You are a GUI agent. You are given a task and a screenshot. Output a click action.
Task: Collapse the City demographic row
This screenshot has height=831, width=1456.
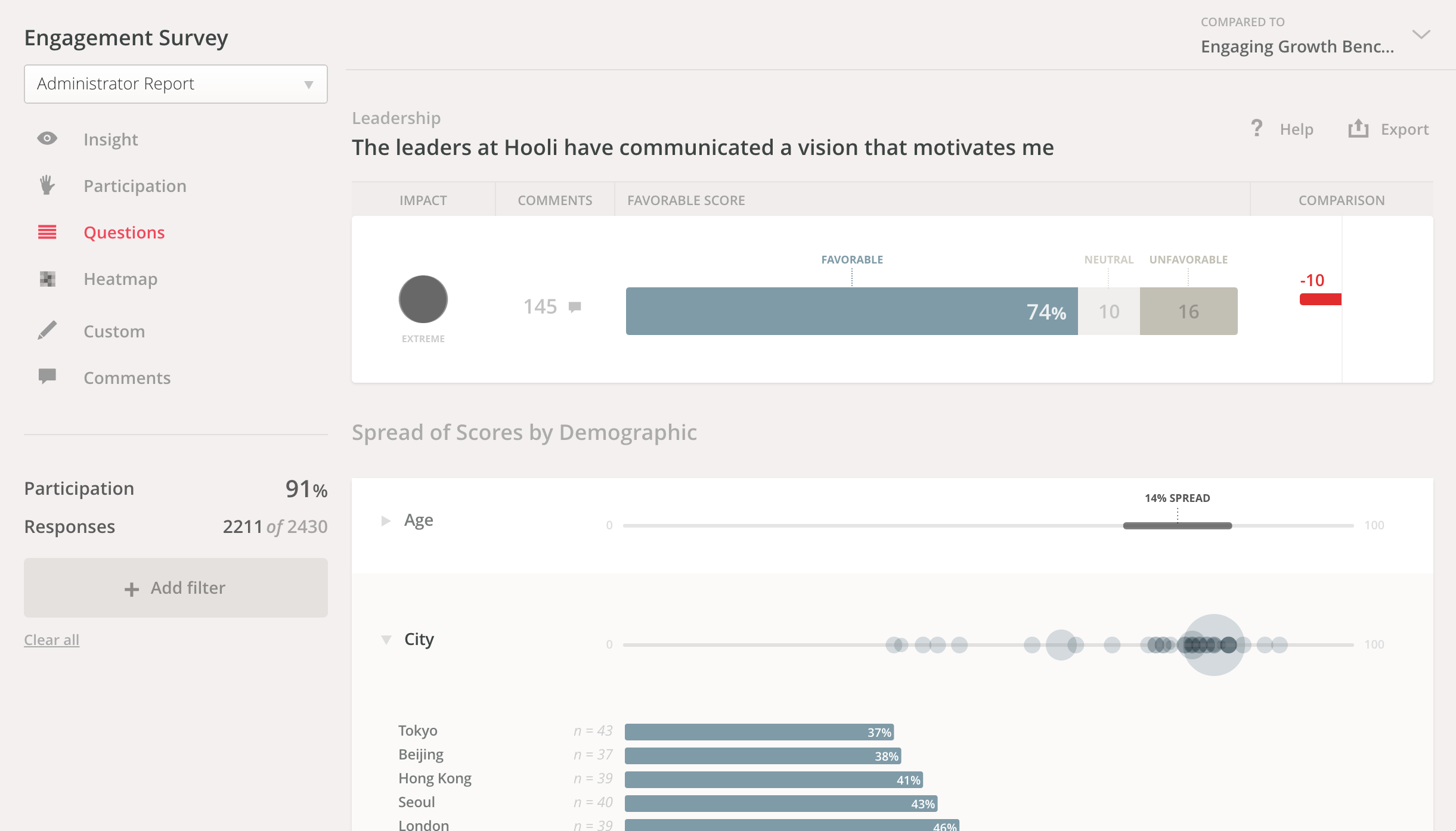(x=386, y=640)
